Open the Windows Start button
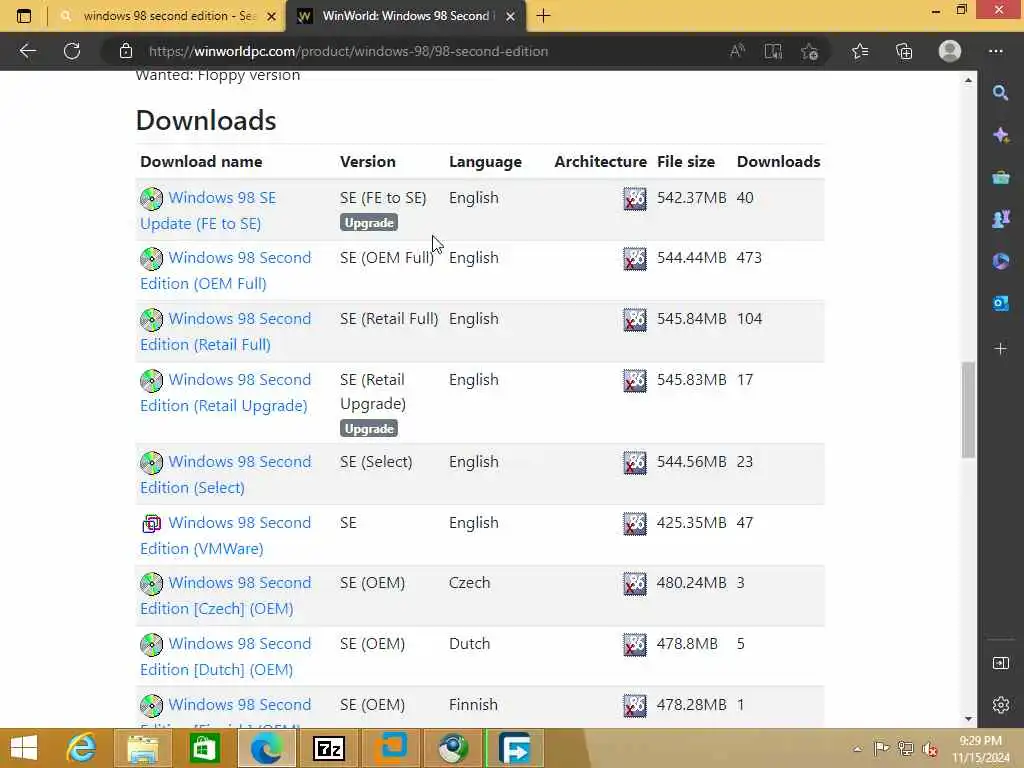 24,748
